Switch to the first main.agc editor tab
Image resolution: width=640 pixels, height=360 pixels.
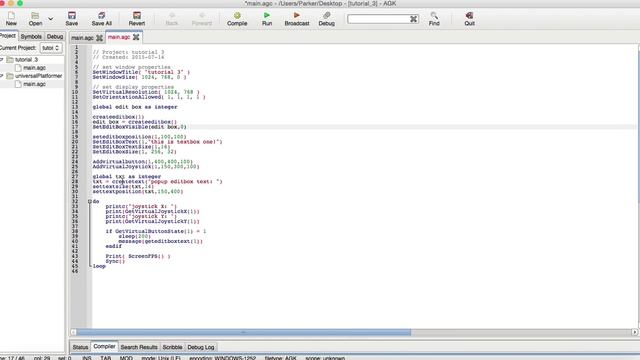82,38
